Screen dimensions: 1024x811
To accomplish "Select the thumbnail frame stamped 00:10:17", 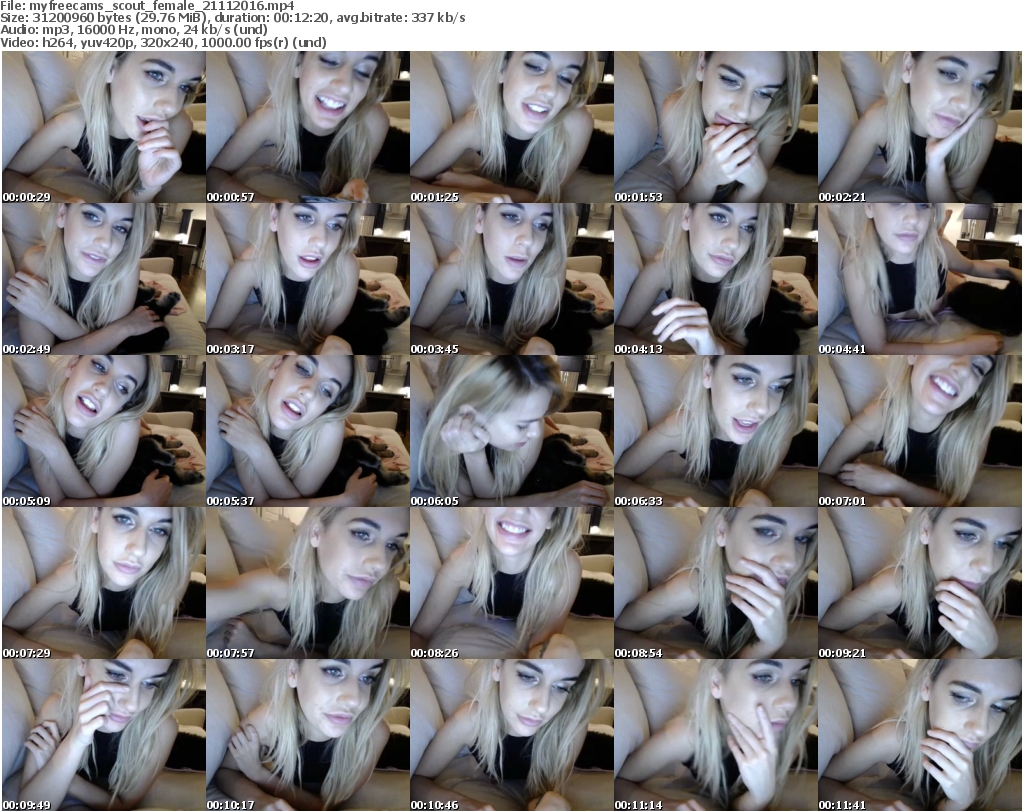I will [308, 735].
